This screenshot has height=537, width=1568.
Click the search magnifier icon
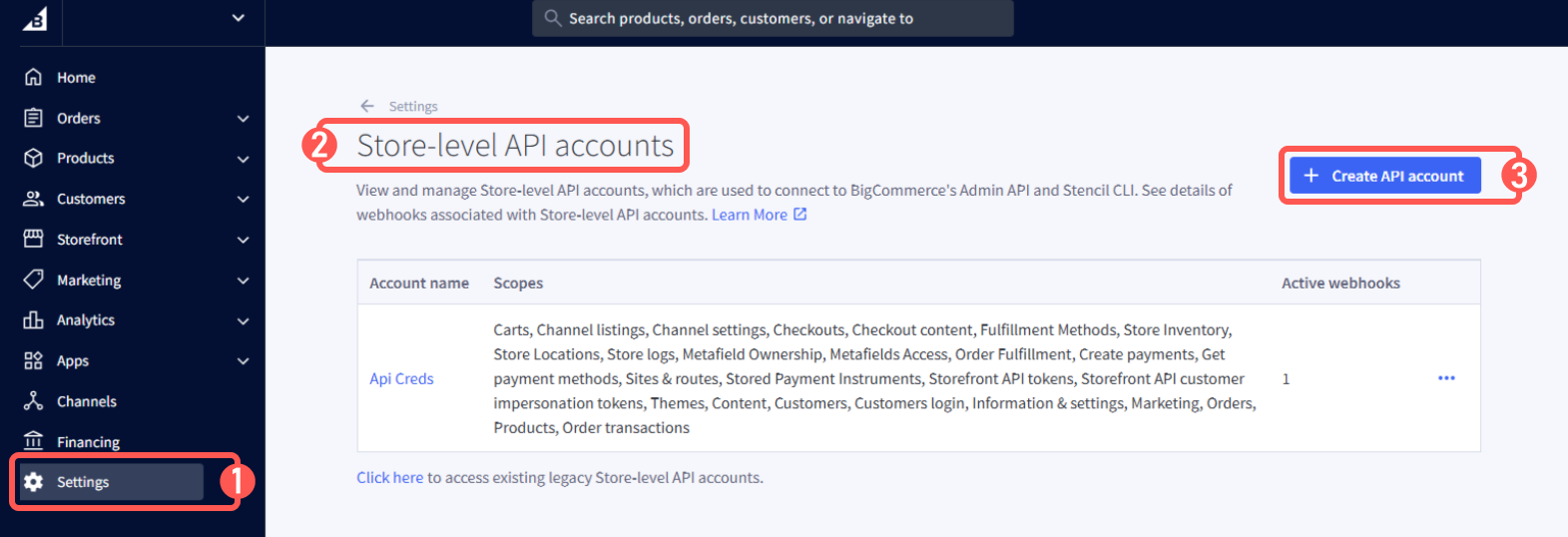coord(552,18)
